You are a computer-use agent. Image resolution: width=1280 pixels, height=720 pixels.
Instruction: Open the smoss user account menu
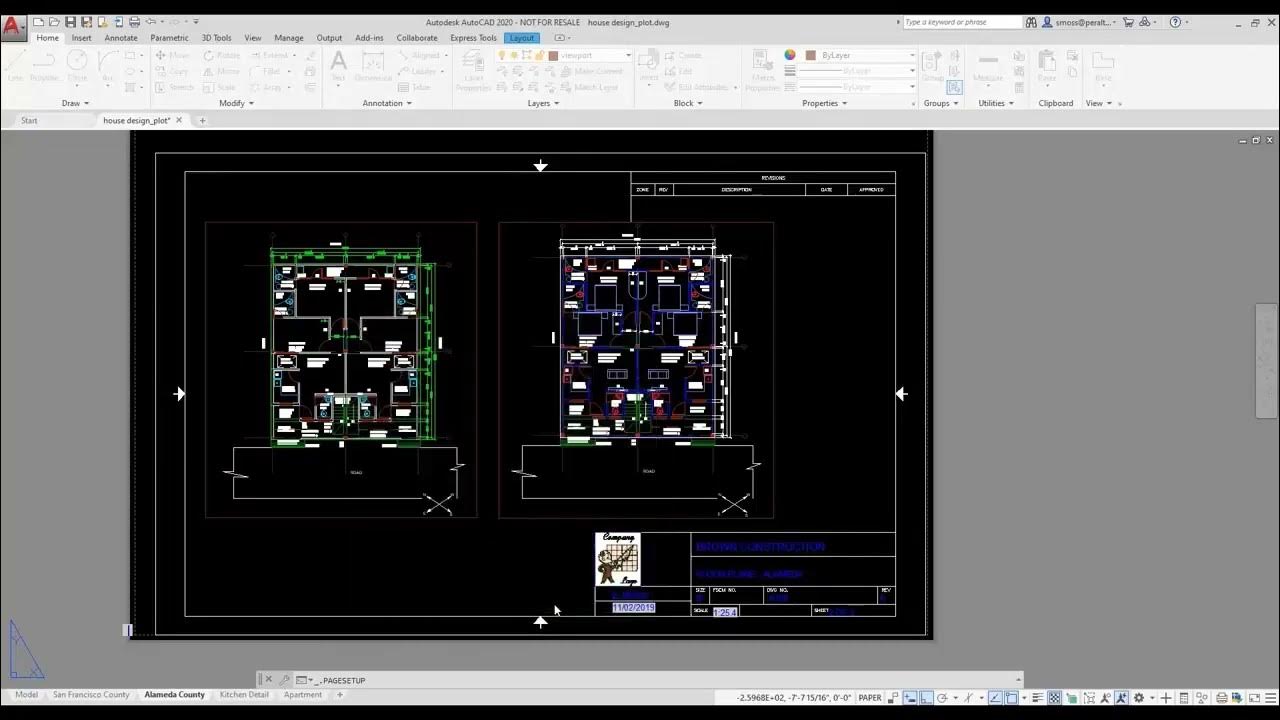pyautogui.click(x=1080, y=22)
